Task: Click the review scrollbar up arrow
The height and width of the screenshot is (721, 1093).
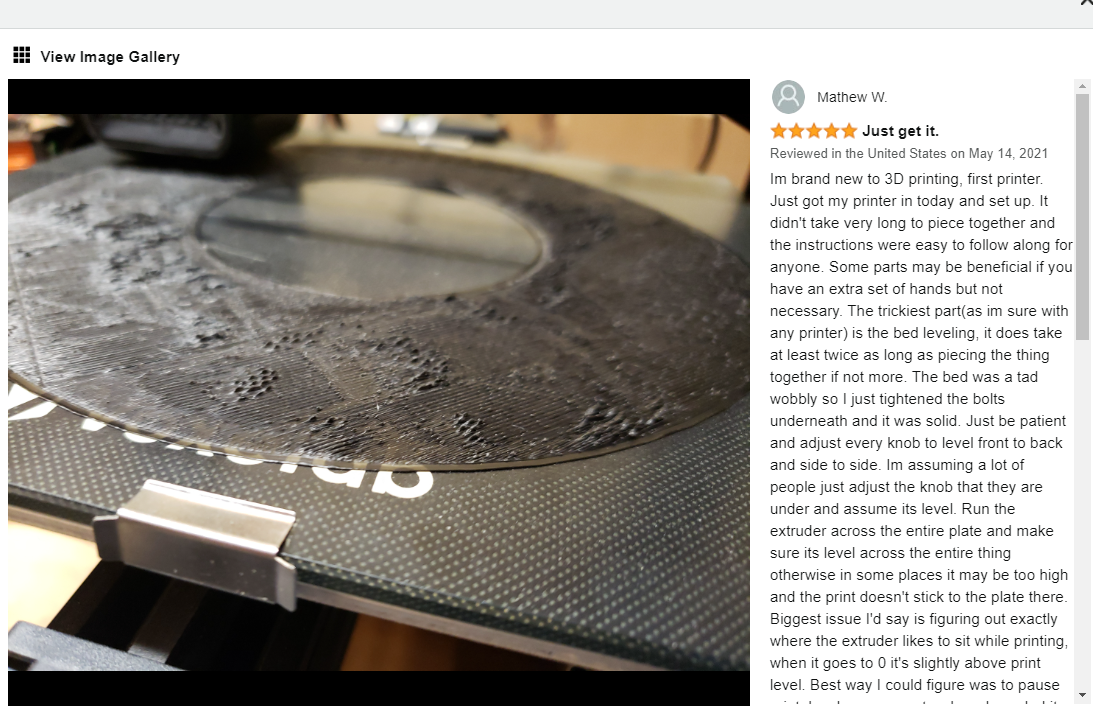Action: [x=1082, y=86]
